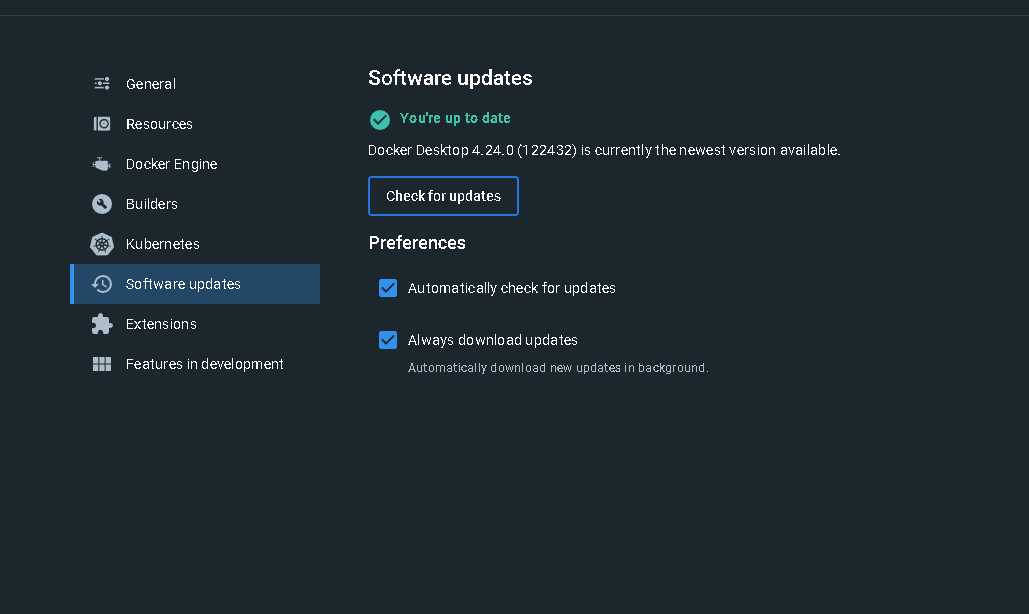1029x614 pixels.
Task: Show the Features in development section
Action: 205,364
